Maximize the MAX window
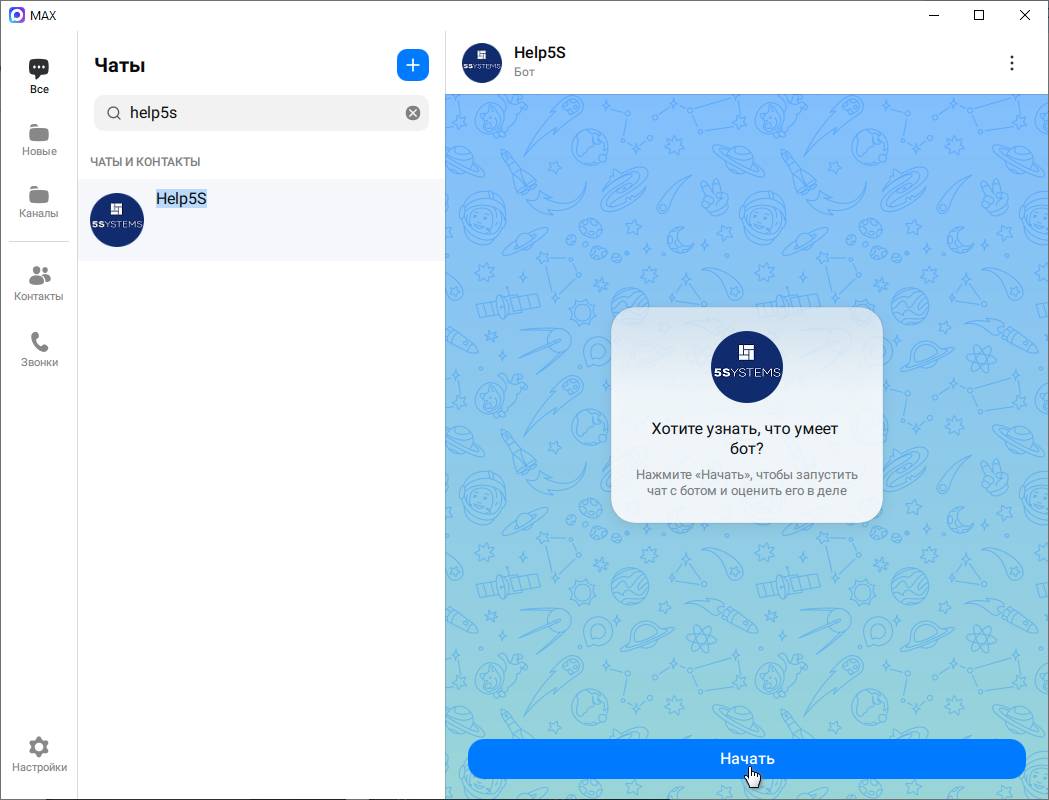Viewport: 1049px width, 800px height. click(x=979, y=15)
